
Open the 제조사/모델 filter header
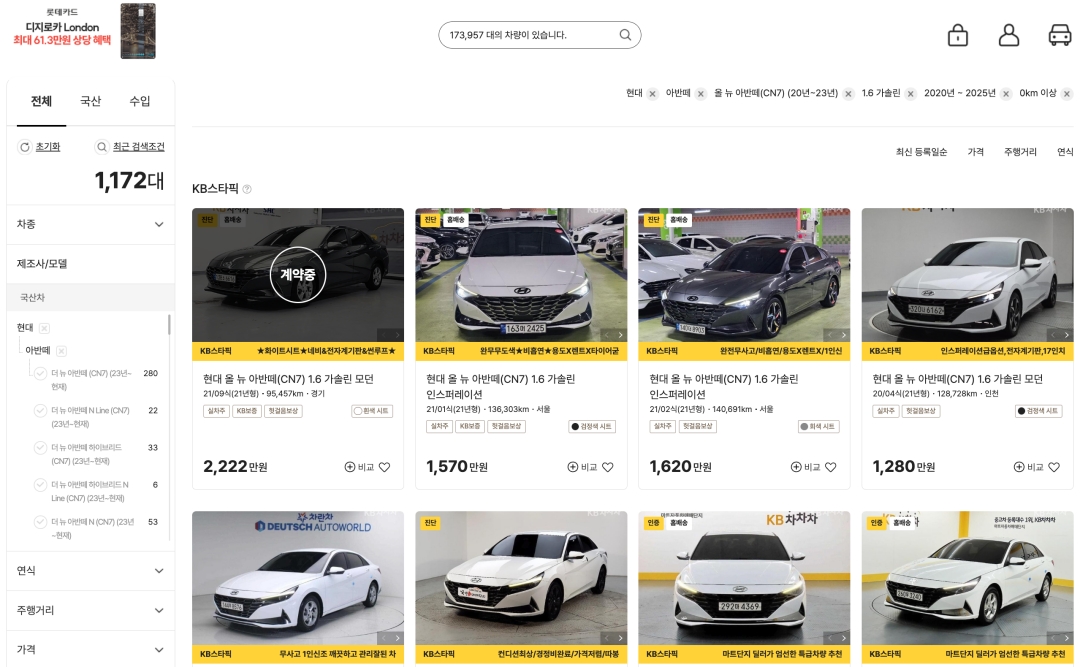pyautogui.click(x=90, y=264)
